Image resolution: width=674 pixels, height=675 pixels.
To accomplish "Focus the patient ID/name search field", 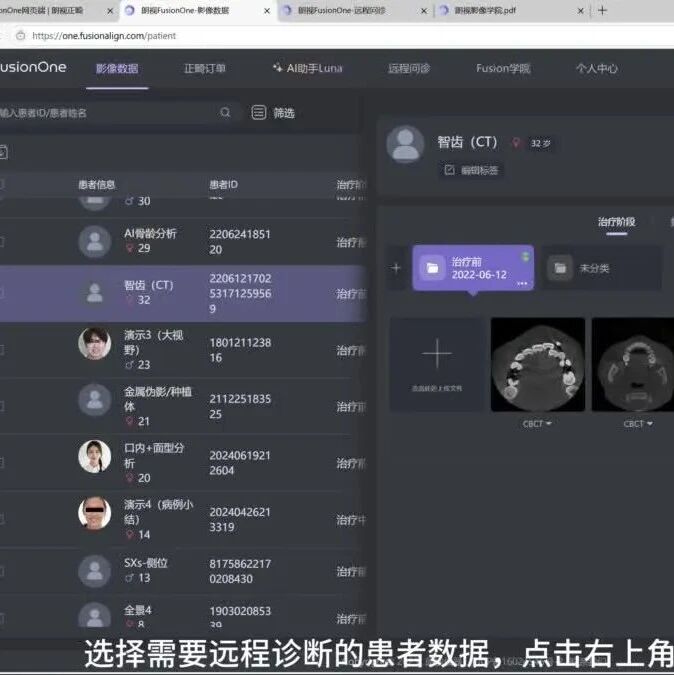I will click(x=116, y=113).
